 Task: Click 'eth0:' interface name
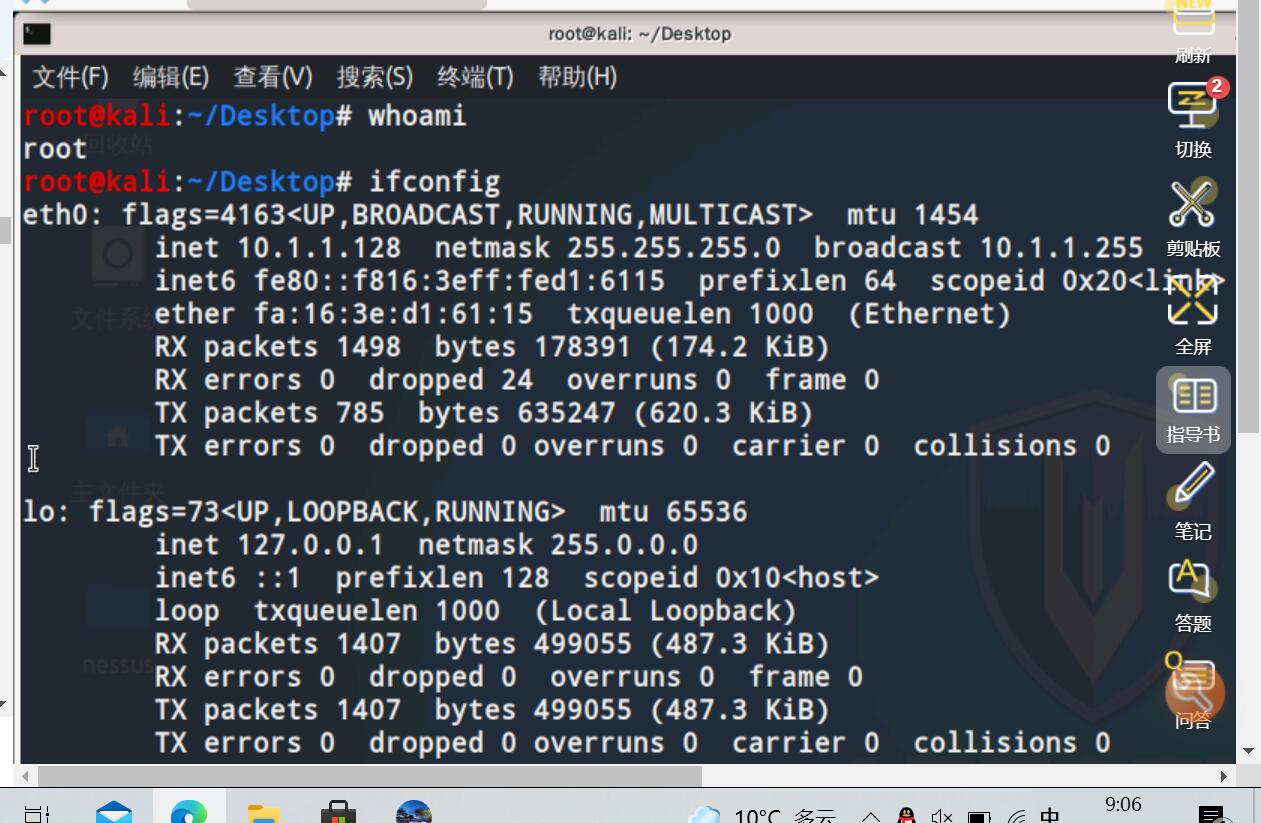[x=63, y=215]
